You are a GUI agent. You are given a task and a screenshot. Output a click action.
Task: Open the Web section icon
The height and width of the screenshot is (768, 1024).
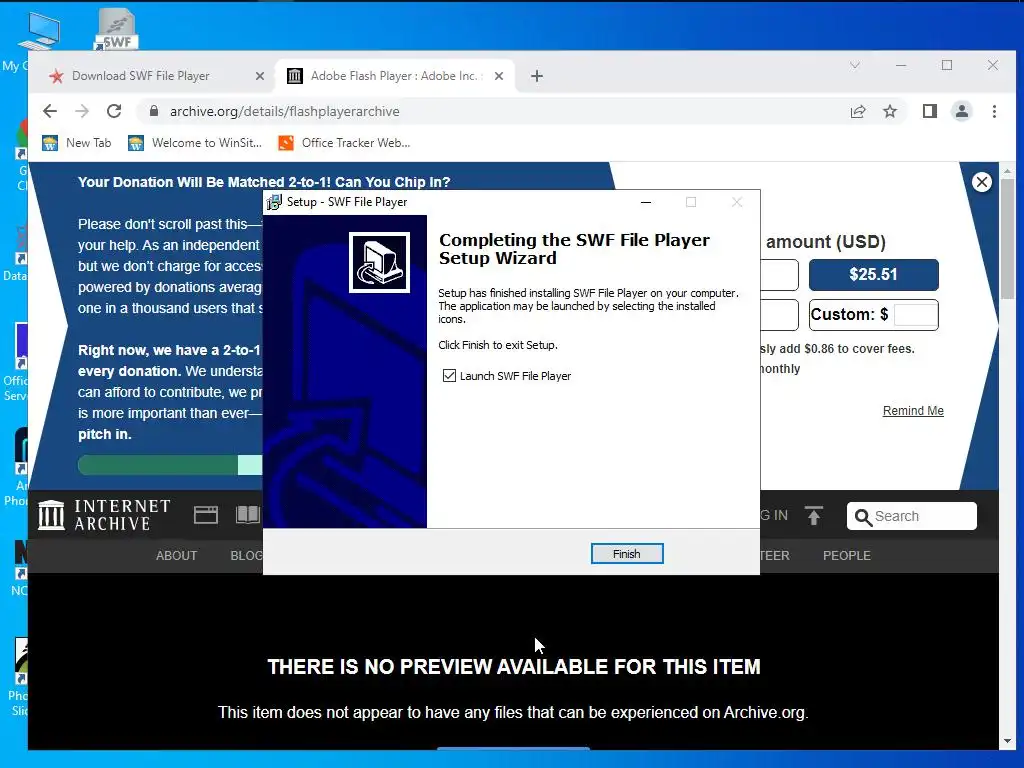tap(206, 515)
